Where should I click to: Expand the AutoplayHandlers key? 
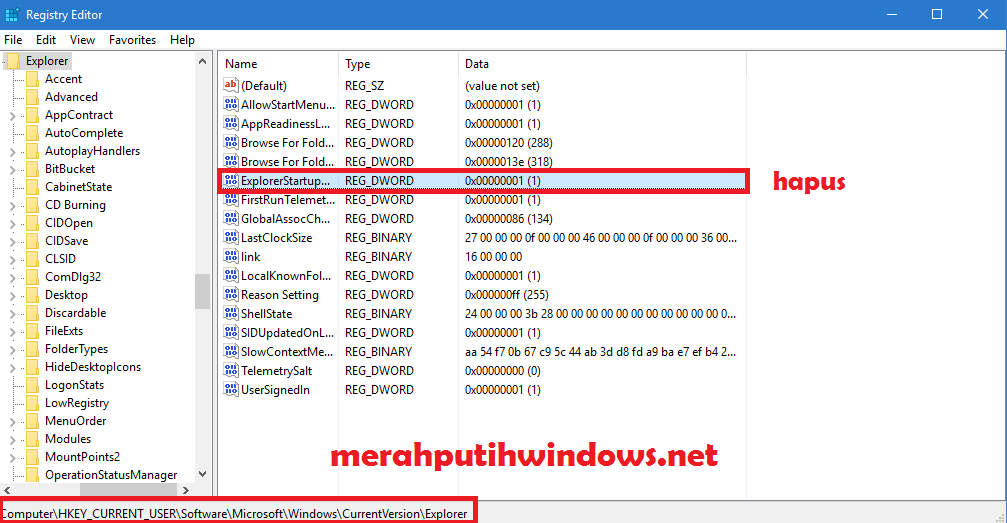click(x=13, y=152)
